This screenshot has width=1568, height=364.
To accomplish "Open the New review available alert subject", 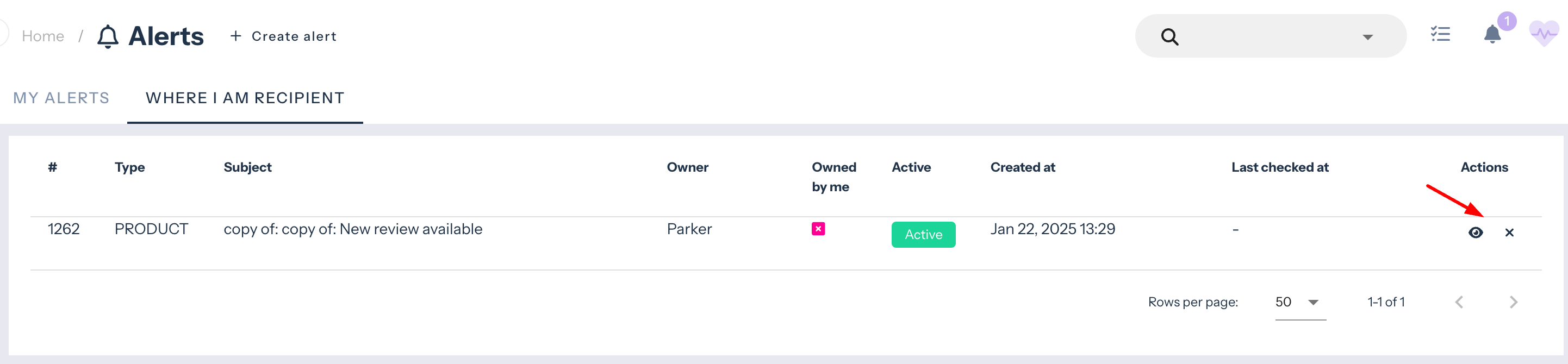I will 352,229.
